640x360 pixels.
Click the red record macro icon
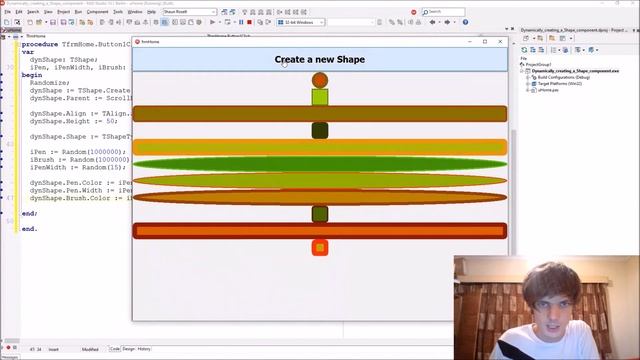click(x=8, y=347)
